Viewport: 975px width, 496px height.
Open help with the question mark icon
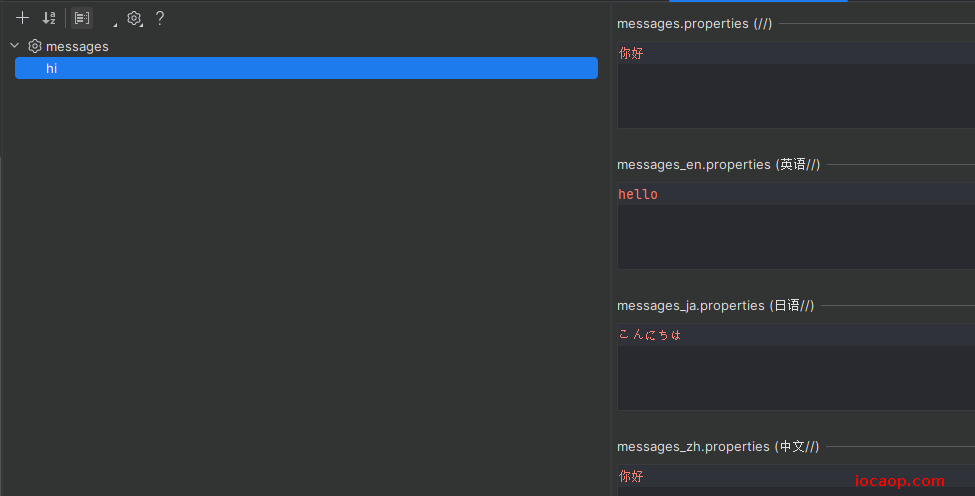pyautogui.click(x=160, y=18)
